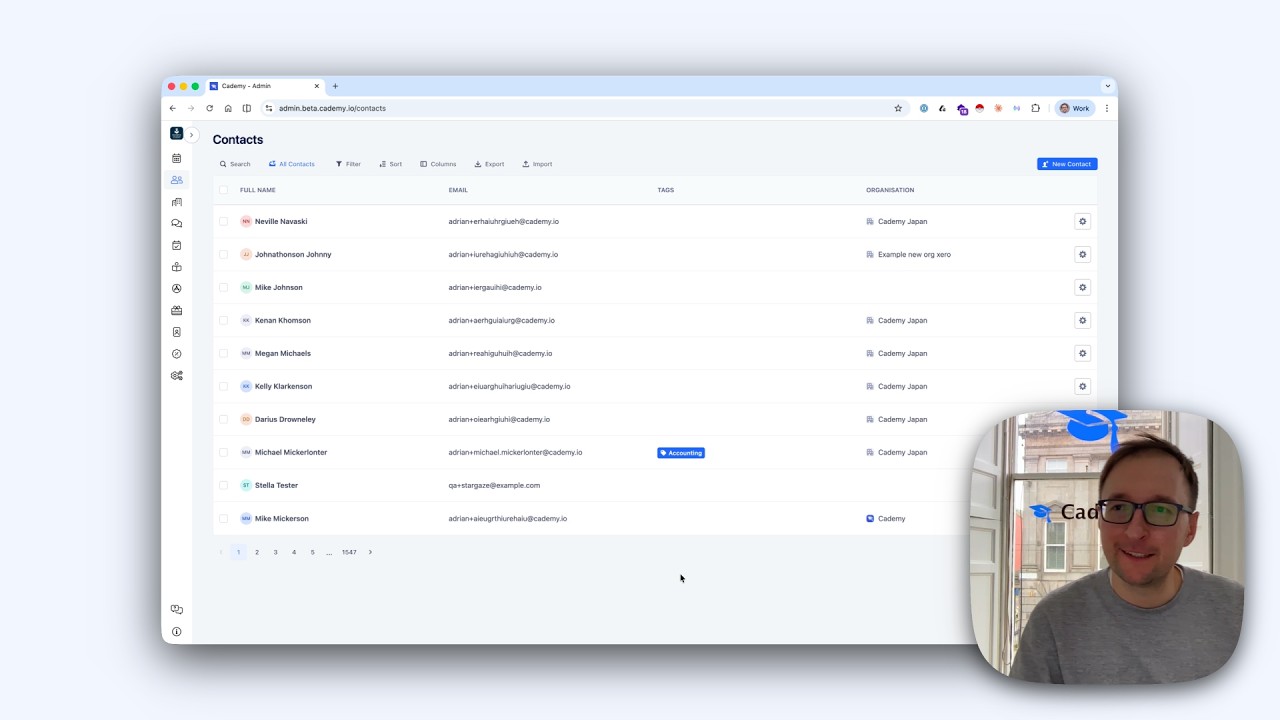Click the Cademy logo in sidebar
Screen dimensions: 1280x720
pos(177,133)
